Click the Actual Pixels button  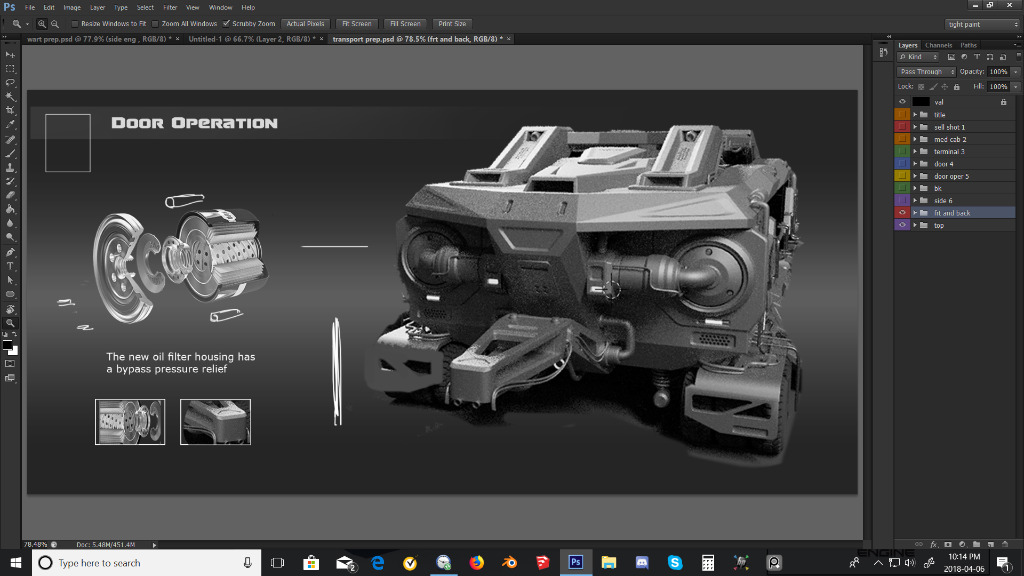305,24
